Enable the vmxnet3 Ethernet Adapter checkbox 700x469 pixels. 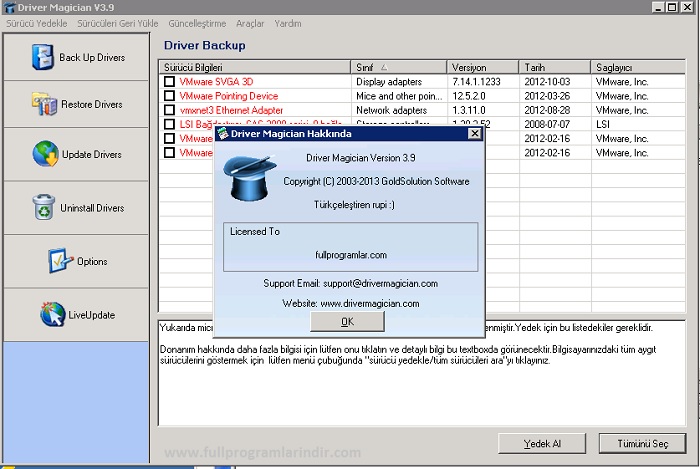170,110
